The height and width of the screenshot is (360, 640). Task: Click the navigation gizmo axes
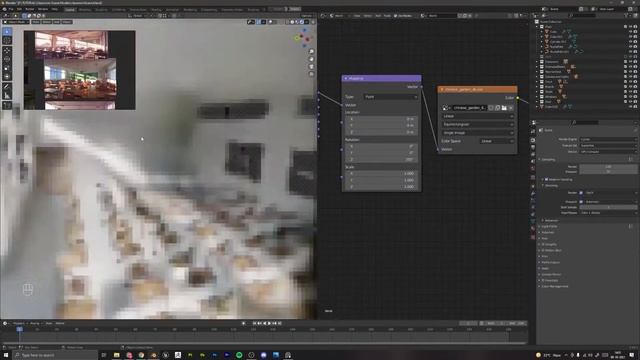tap(303, 38)
